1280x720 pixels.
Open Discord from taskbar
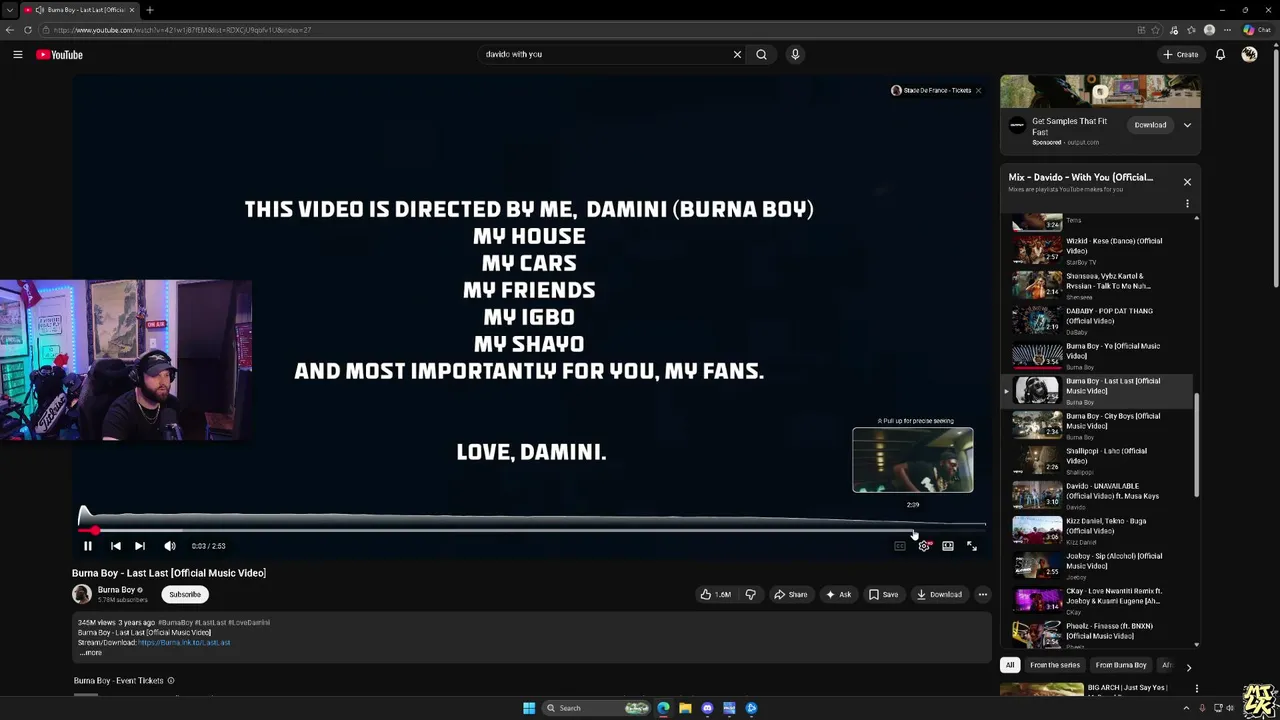tap(707, 708)
